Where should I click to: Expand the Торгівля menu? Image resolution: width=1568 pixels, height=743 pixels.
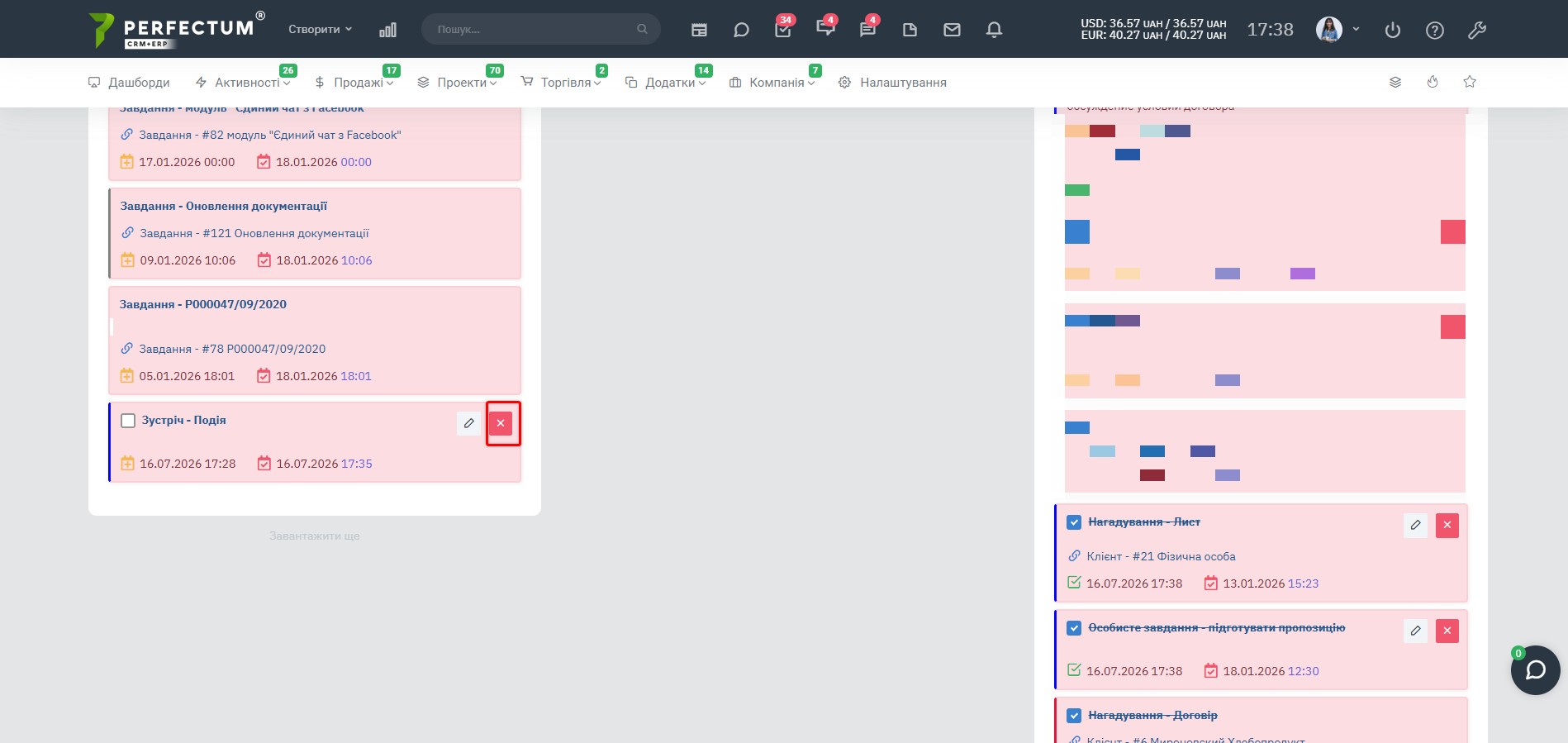tap(561, 83)
